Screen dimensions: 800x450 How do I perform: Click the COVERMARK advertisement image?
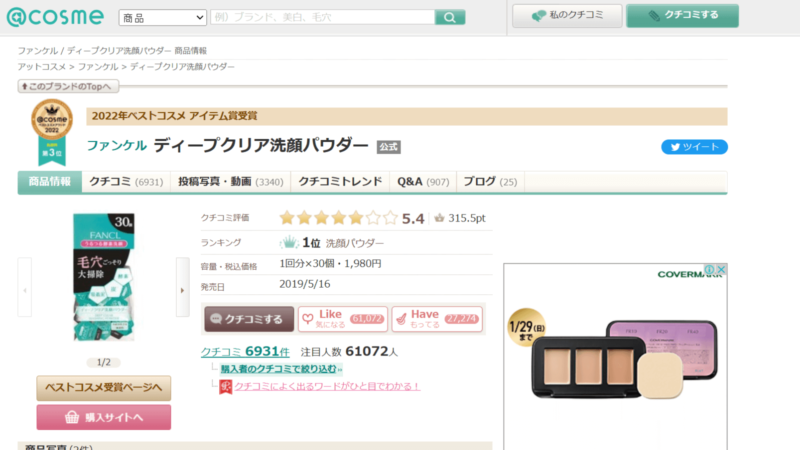pyautogui.click(x=615, y=357)
